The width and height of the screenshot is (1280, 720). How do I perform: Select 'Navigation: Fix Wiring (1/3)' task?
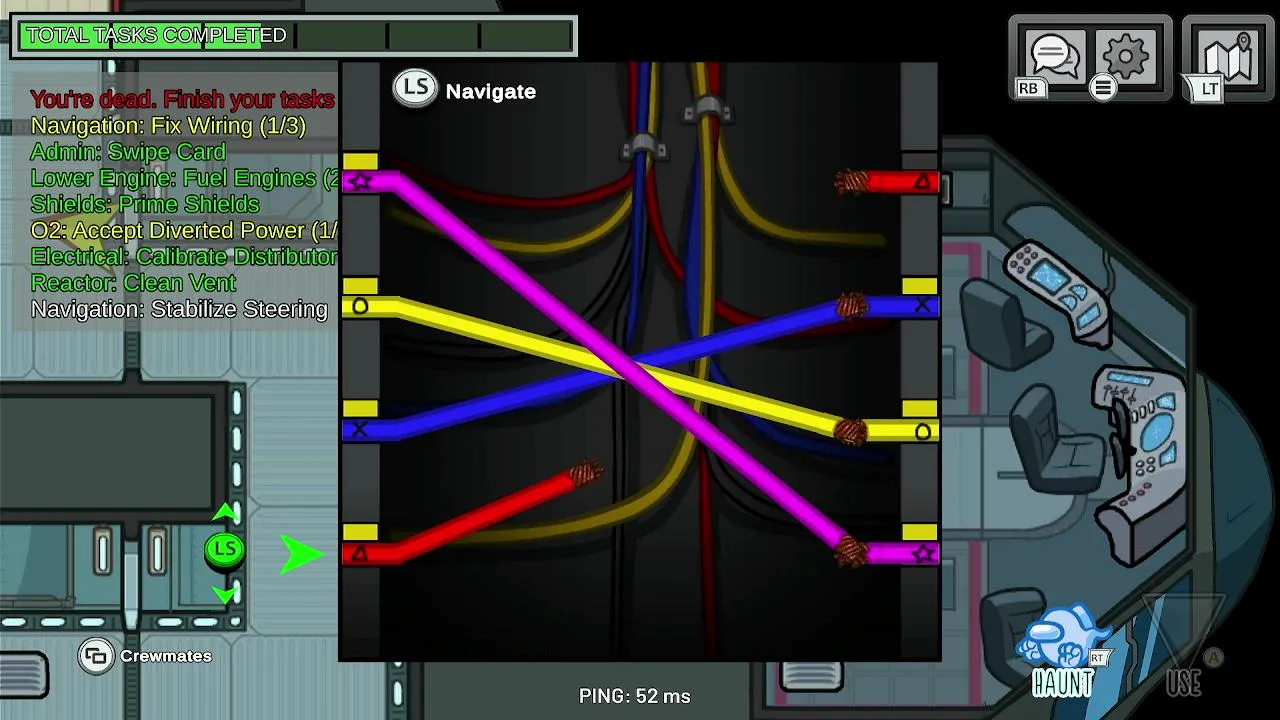click(168, 126)
